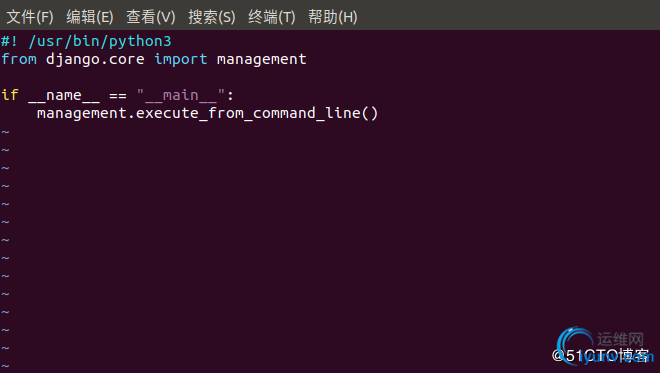Click the @51CTO博客 watermark text
The image size is (660, 373).
click(x=600, y=356)
